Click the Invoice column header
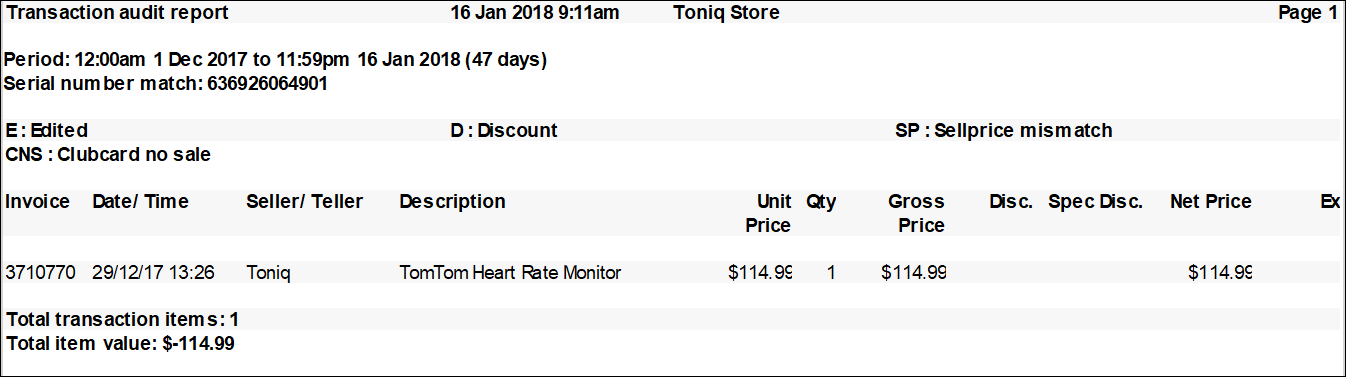 click(38, 202)
